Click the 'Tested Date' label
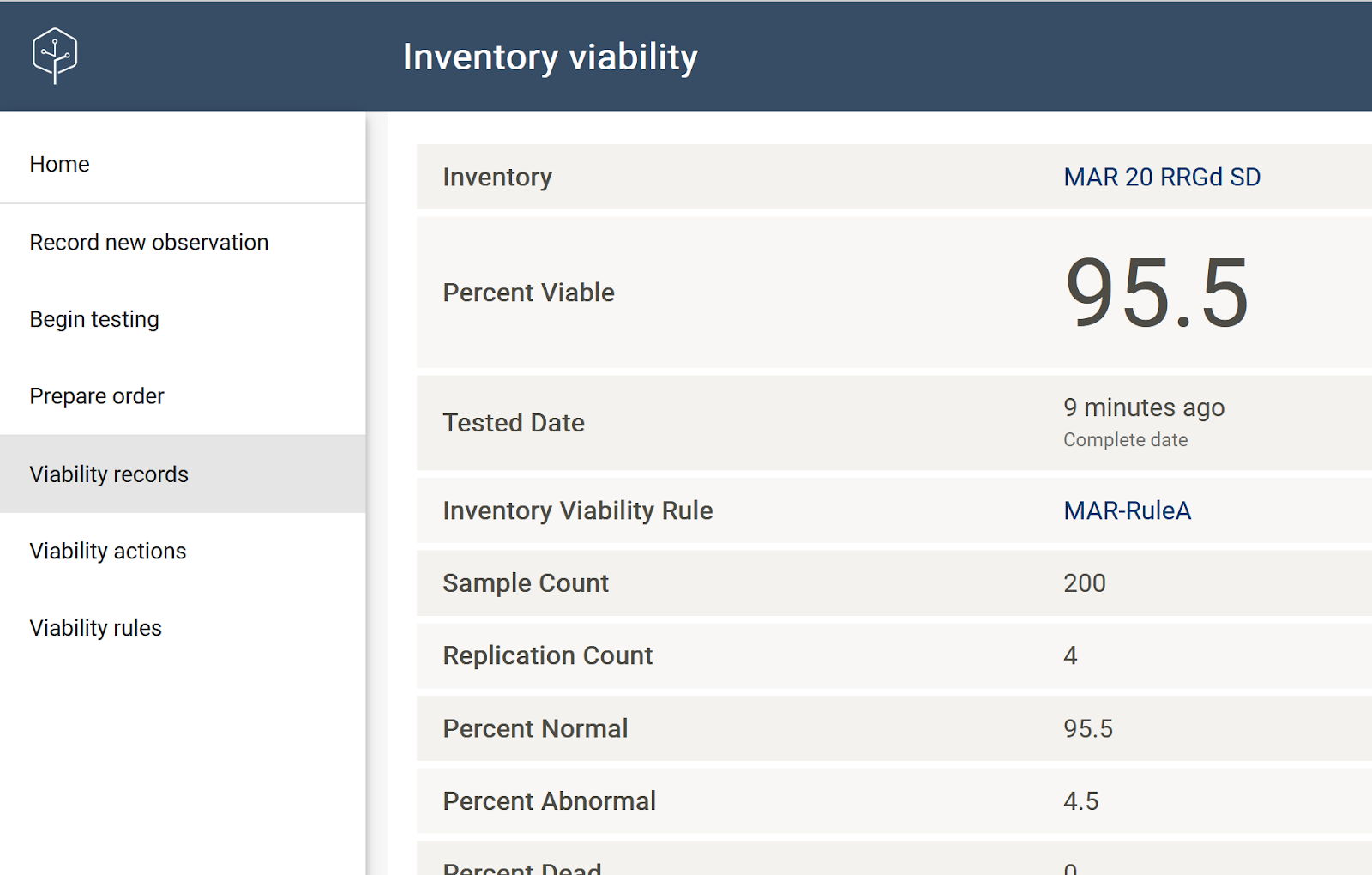The image size is (1372, 875). coord(514,423)
